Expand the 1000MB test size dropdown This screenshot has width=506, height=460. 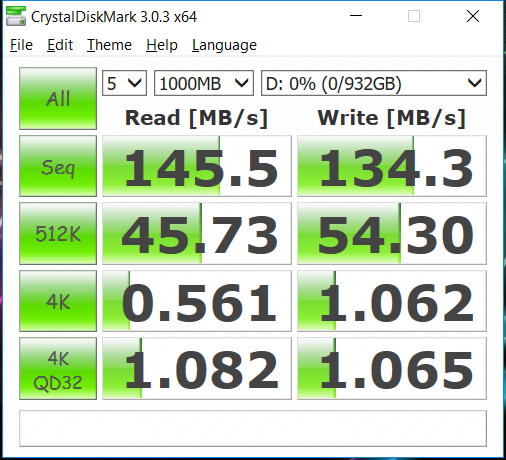[204, 83]
